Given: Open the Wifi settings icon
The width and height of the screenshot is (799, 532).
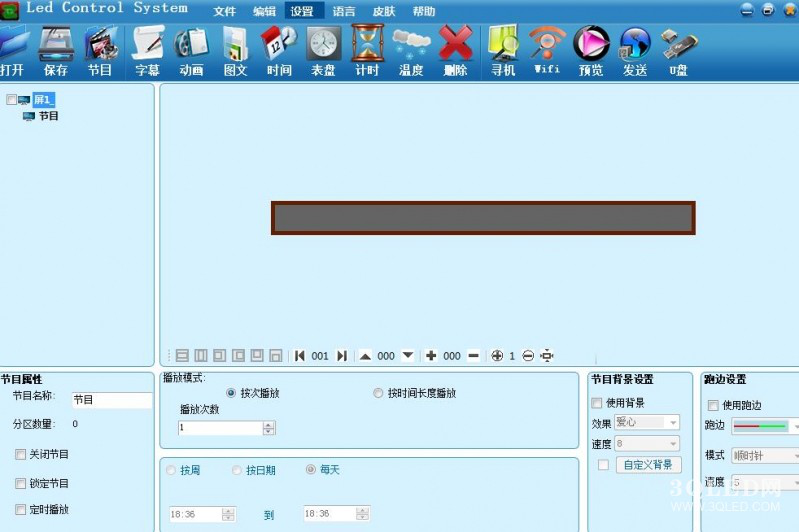Looking at the screenshot, I should [547, 51].
